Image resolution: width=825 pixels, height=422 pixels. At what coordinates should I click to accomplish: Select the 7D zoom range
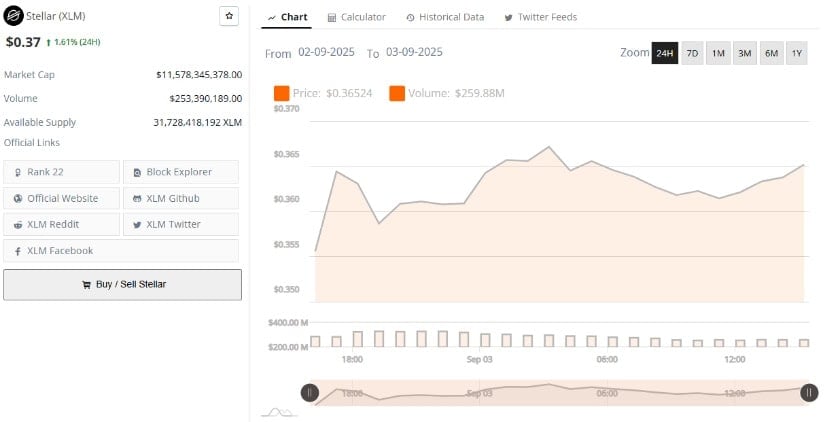pyautogui.click(x=692, y=53)
